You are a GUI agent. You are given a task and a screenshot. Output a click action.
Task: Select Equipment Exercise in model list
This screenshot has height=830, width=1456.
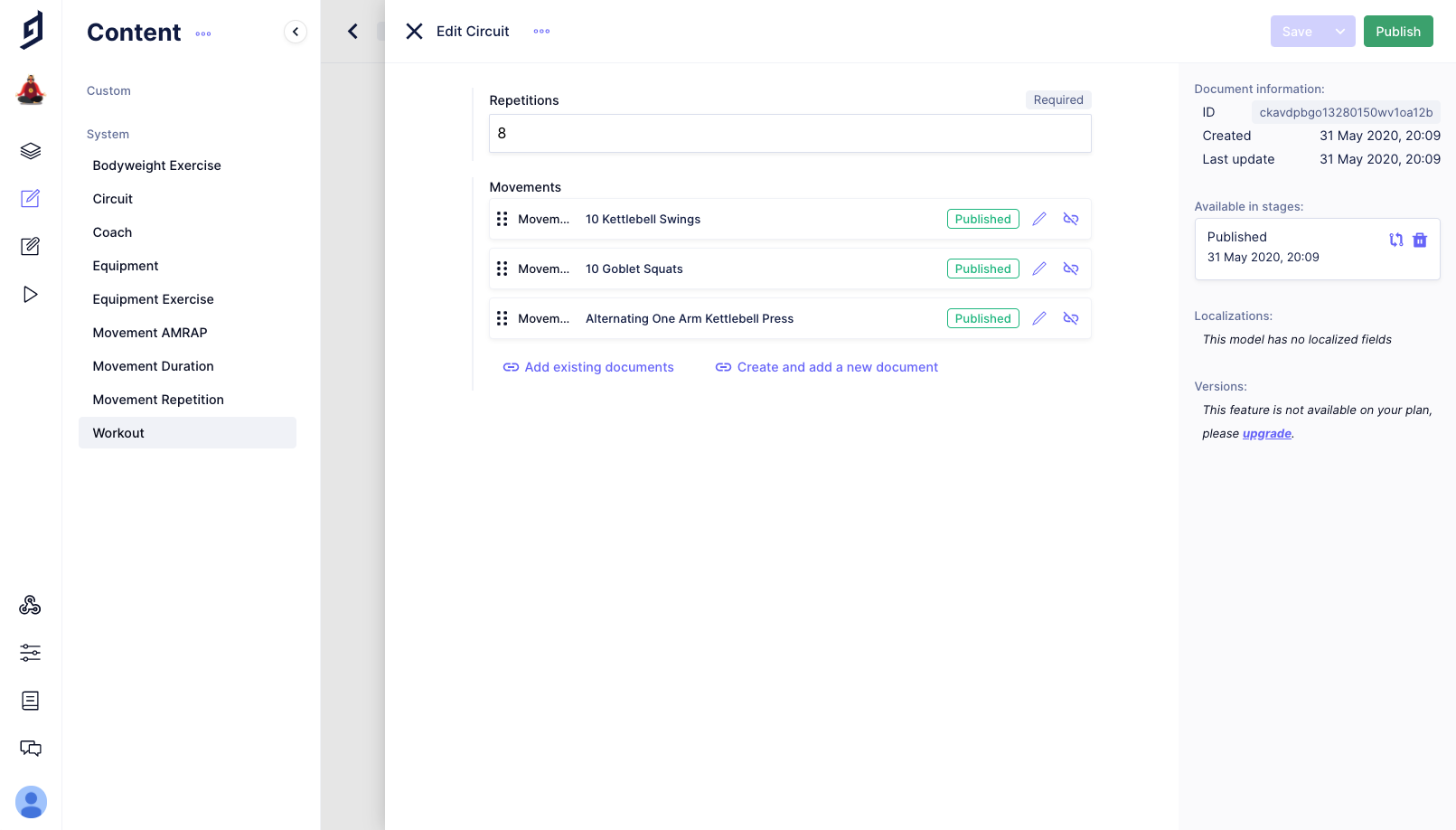point(153,299)
